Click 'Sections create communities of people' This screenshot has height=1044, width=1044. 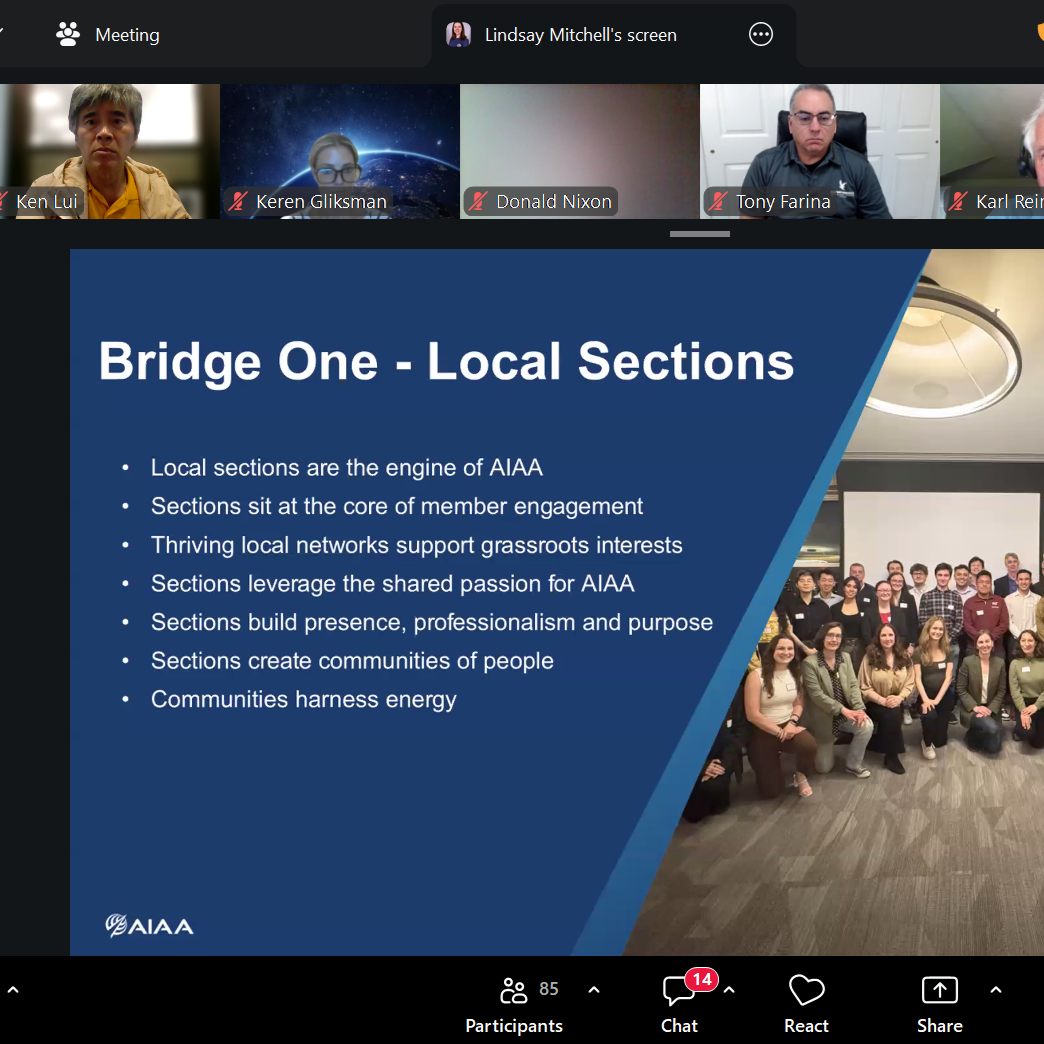tap(352, 661)
